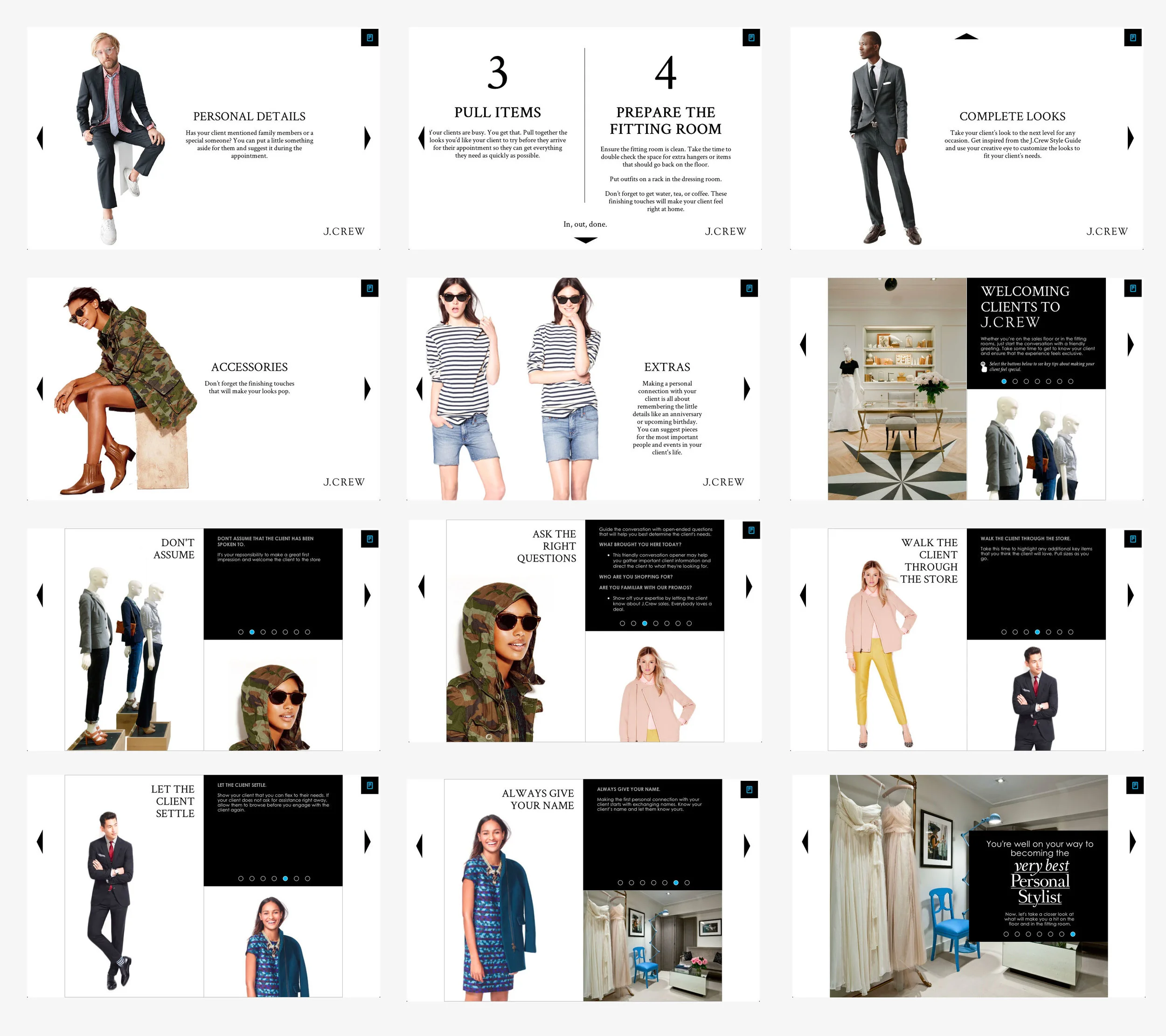
Task: Click left arrow on Ask the Right Questions slide
Action: coord(422,586)
